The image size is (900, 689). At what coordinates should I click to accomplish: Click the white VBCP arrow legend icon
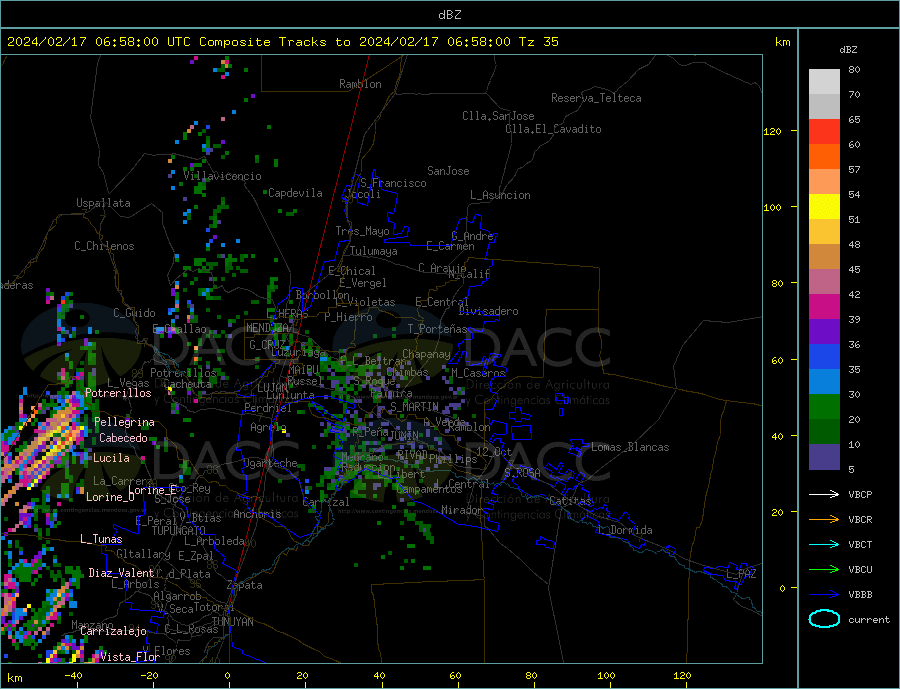[x=824, y=494]
